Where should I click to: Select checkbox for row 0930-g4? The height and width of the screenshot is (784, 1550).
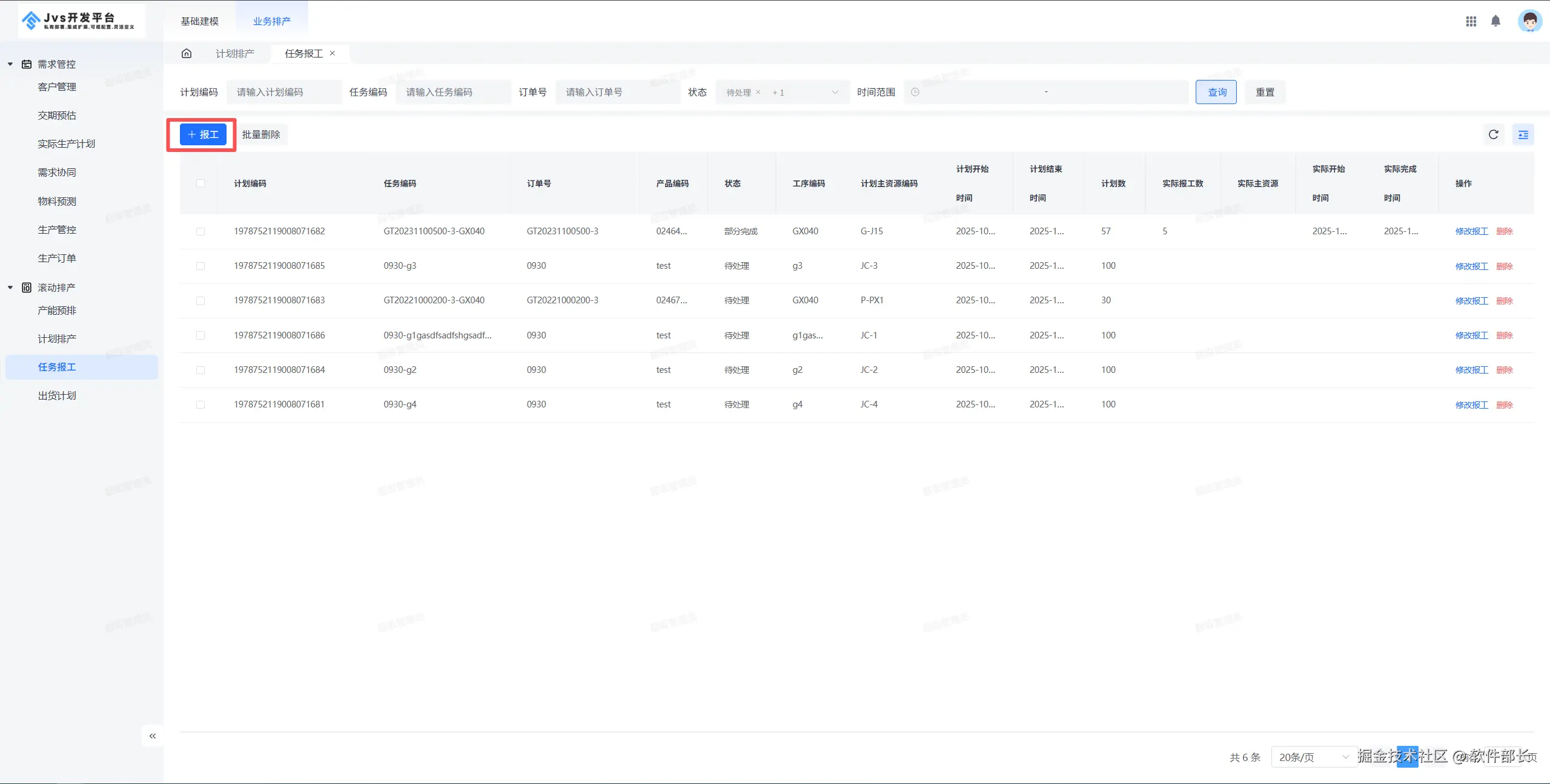point(200,404)
